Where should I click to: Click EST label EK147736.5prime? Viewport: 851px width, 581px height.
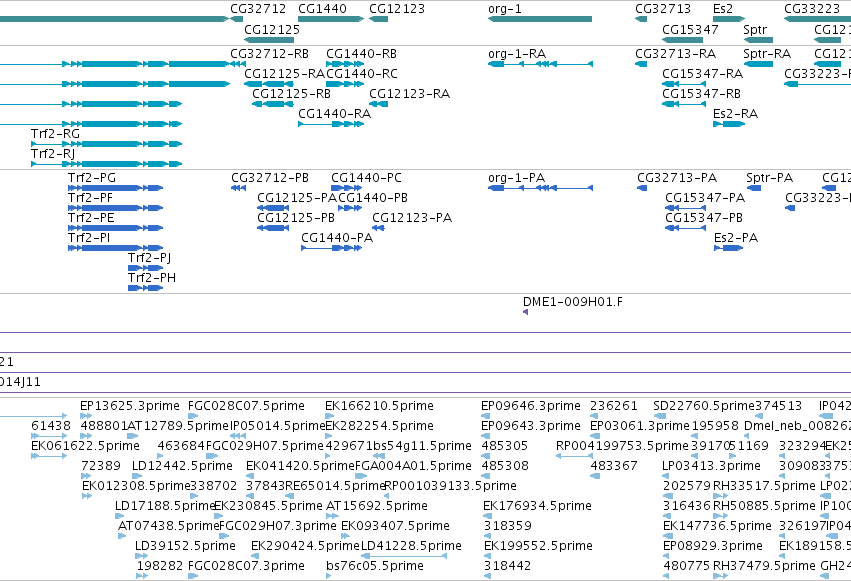click(717, 526)
